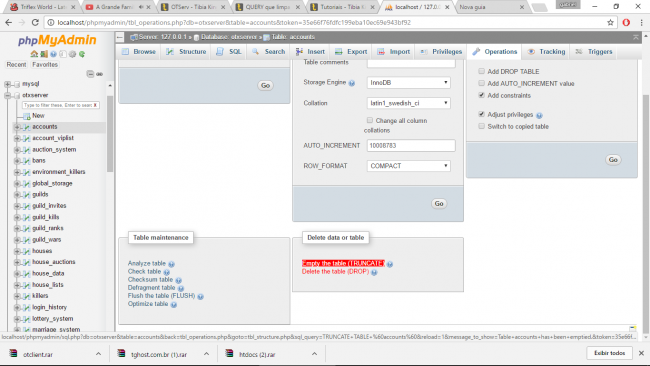This screenshot has width=650, height=366.
Task: Open Recent tables list
Action: click(16, 65)
